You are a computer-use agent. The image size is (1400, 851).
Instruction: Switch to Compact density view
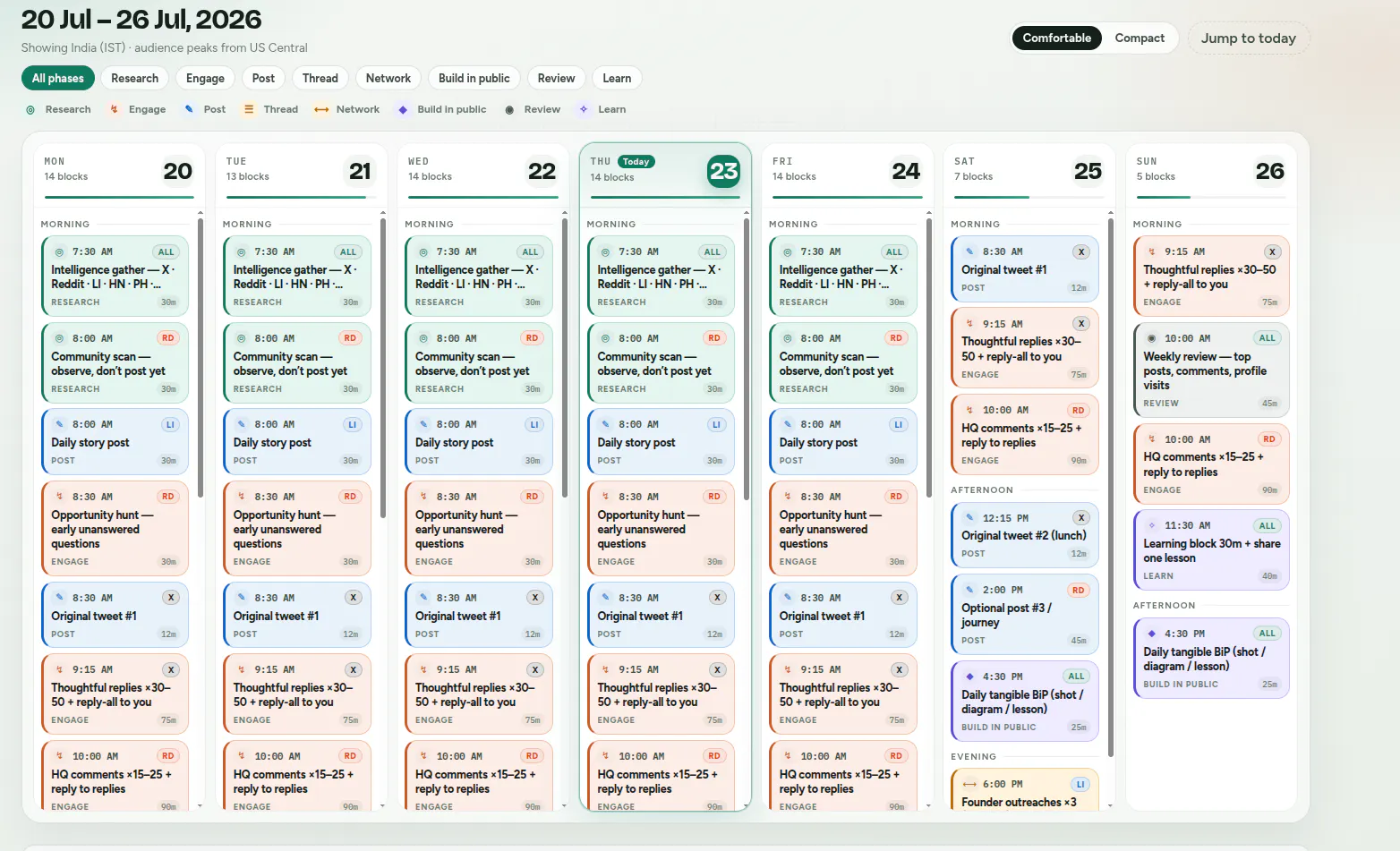point(1140,38)
